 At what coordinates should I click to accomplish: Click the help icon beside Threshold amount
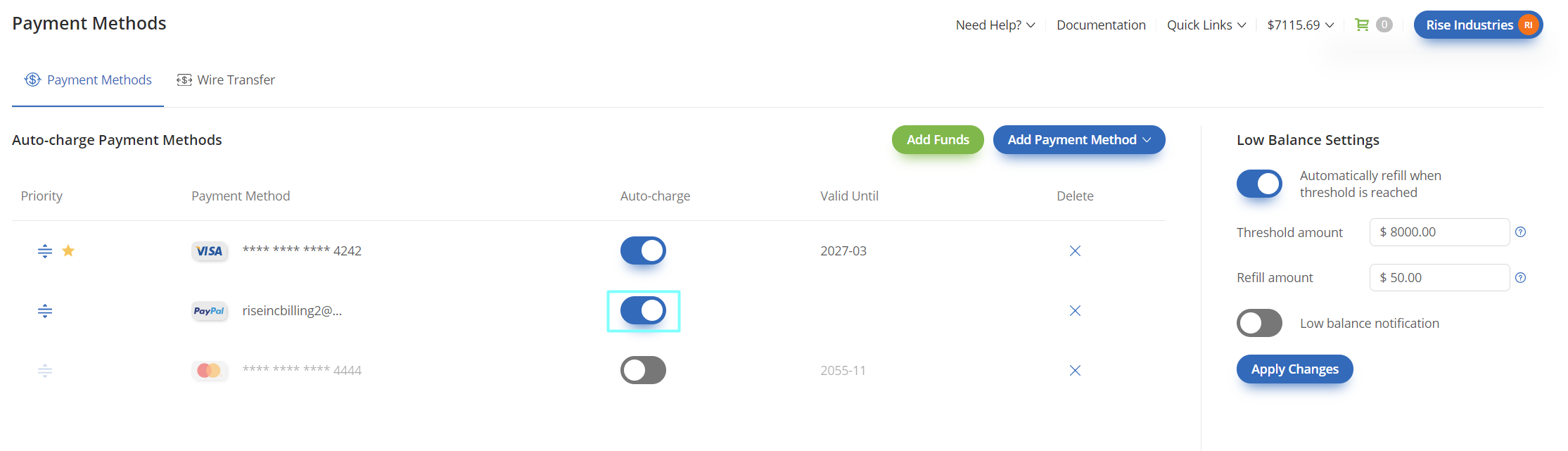click(x=1520, y=232)
